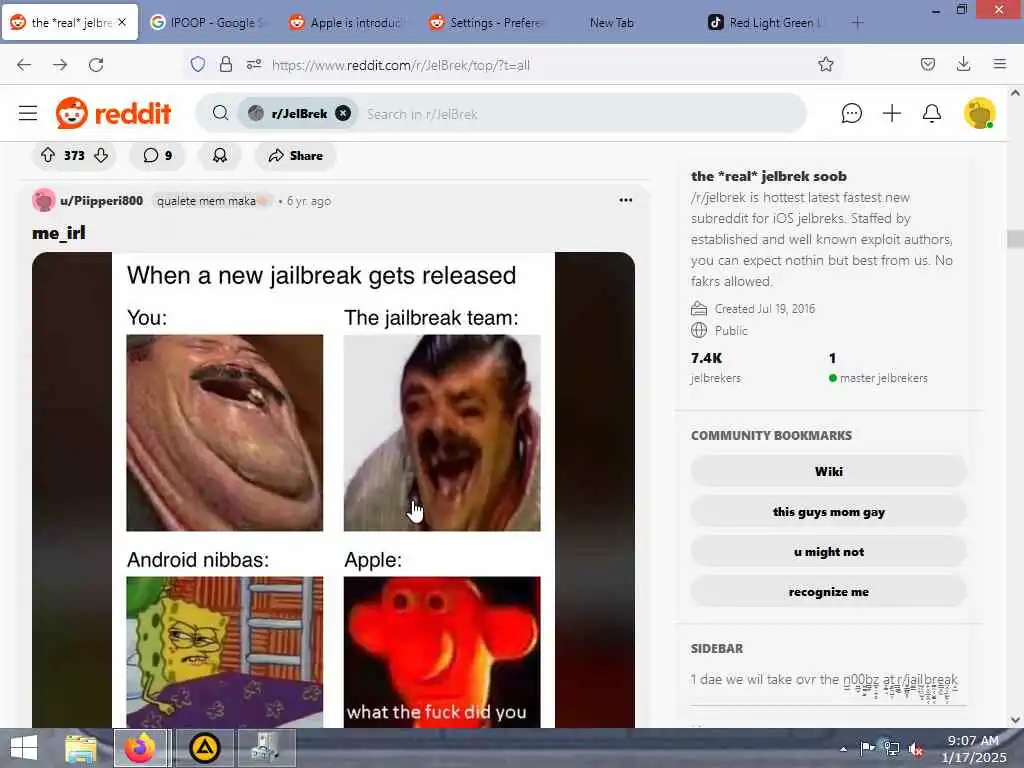
Task: Give an award to the post
Action: tap(220, 155)
